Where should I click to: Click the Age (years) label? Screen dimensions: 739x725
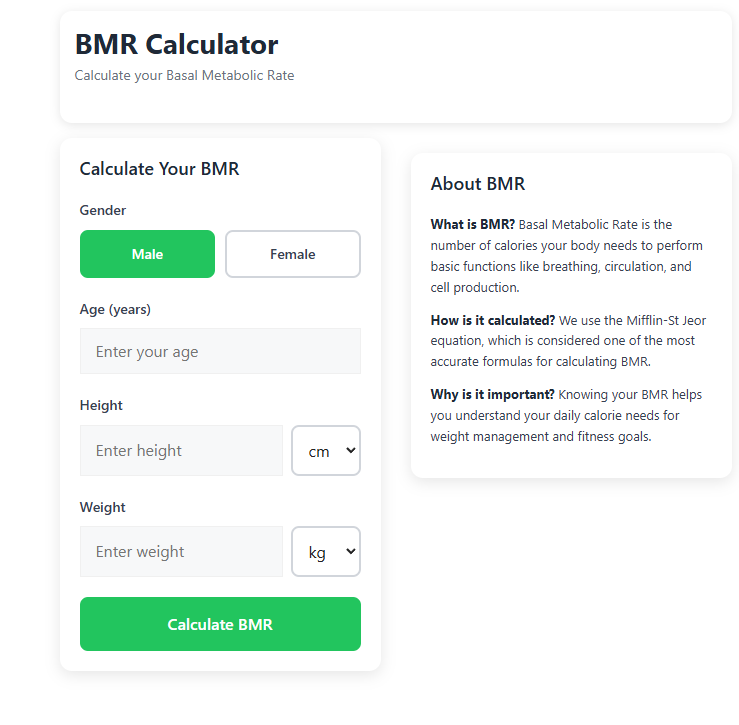point(115,309)
